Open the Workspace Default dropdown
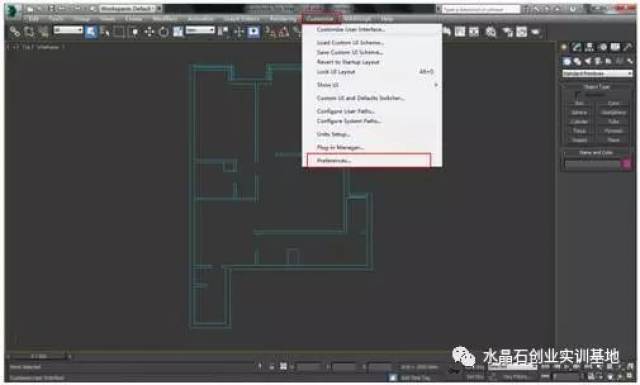This screenshot has width=640, height=385. point(129,9)
